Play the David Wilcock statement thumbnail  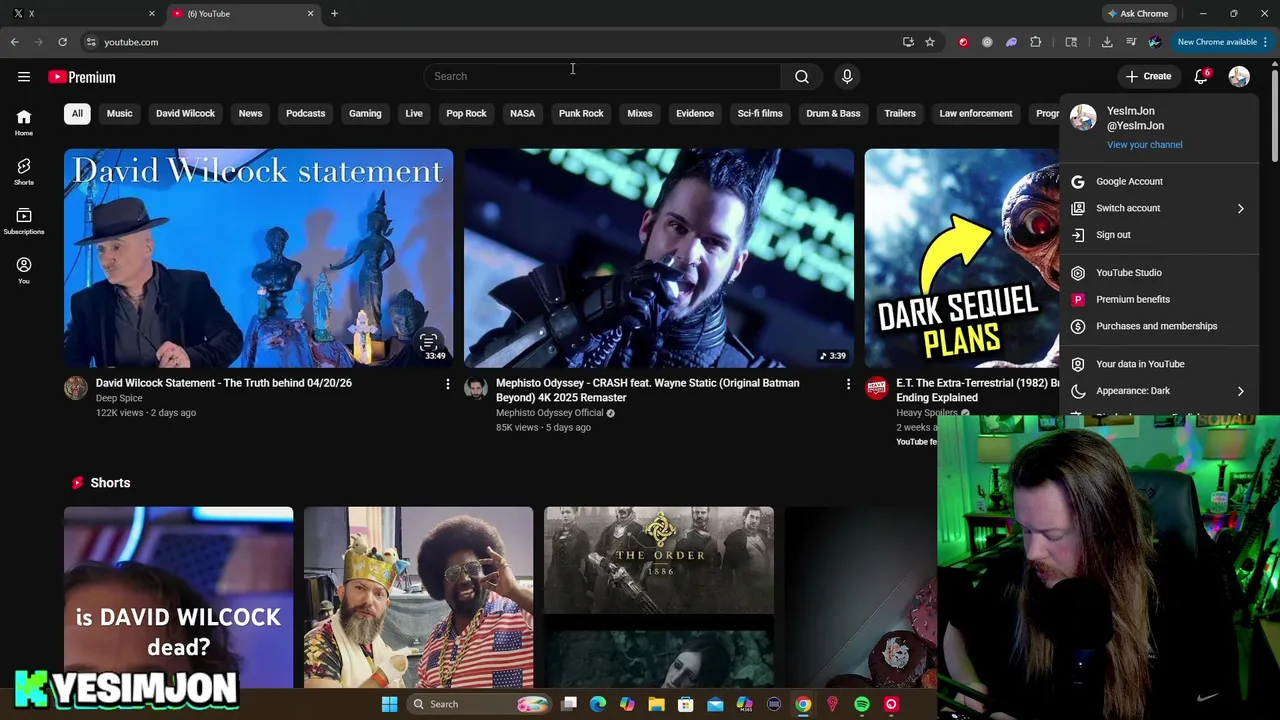tap(258, 258)
